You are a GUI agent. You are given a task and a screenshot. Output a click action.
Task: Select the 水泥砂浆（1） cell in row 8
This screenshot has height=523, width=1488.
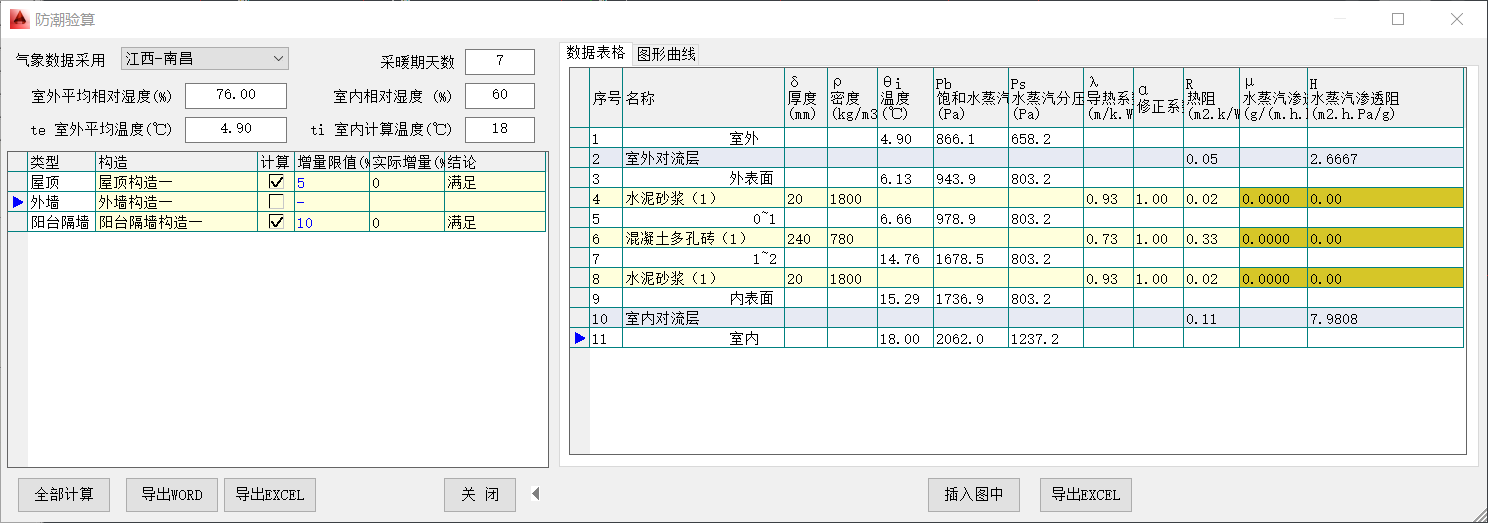pos(703,278)
